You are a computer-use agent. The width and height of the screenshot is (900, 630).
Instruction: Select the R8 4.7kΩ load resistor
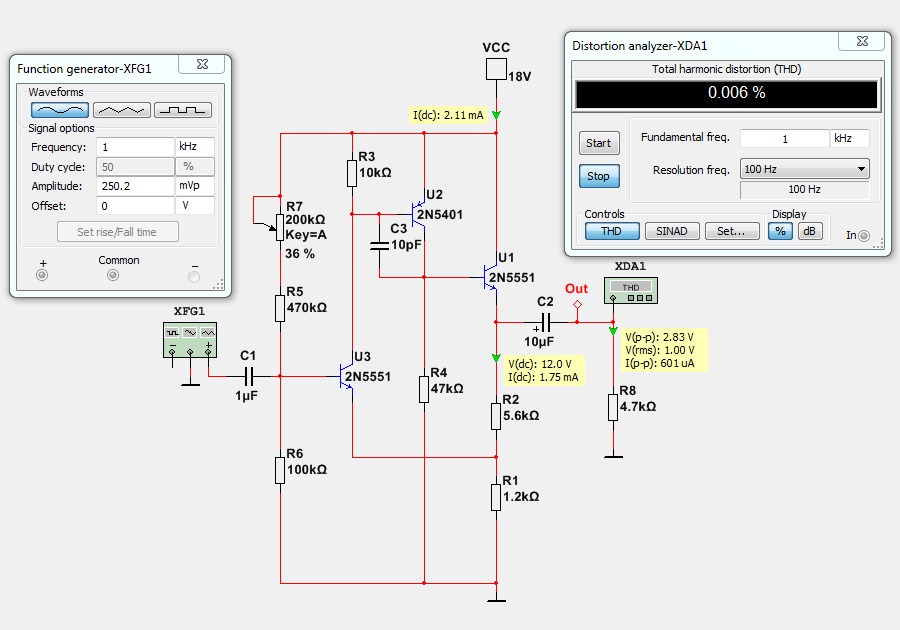(x=614, y=407)
